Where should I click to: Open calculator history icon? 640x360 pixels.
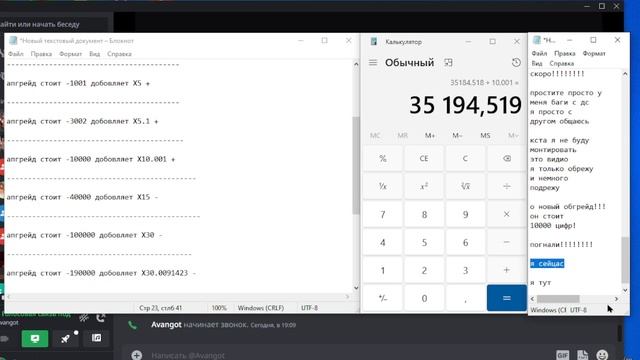click(516, 62)
